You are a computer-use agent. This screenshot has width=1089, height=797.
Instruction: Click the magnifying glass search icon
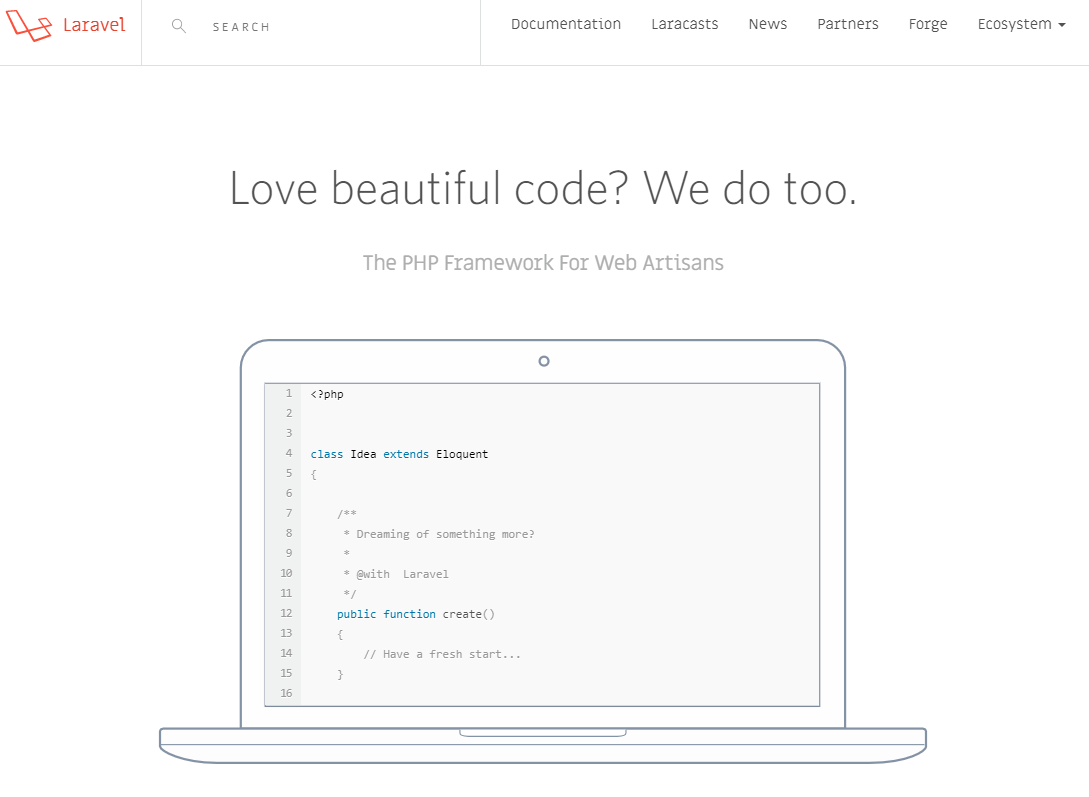click(x=179, y=26)
